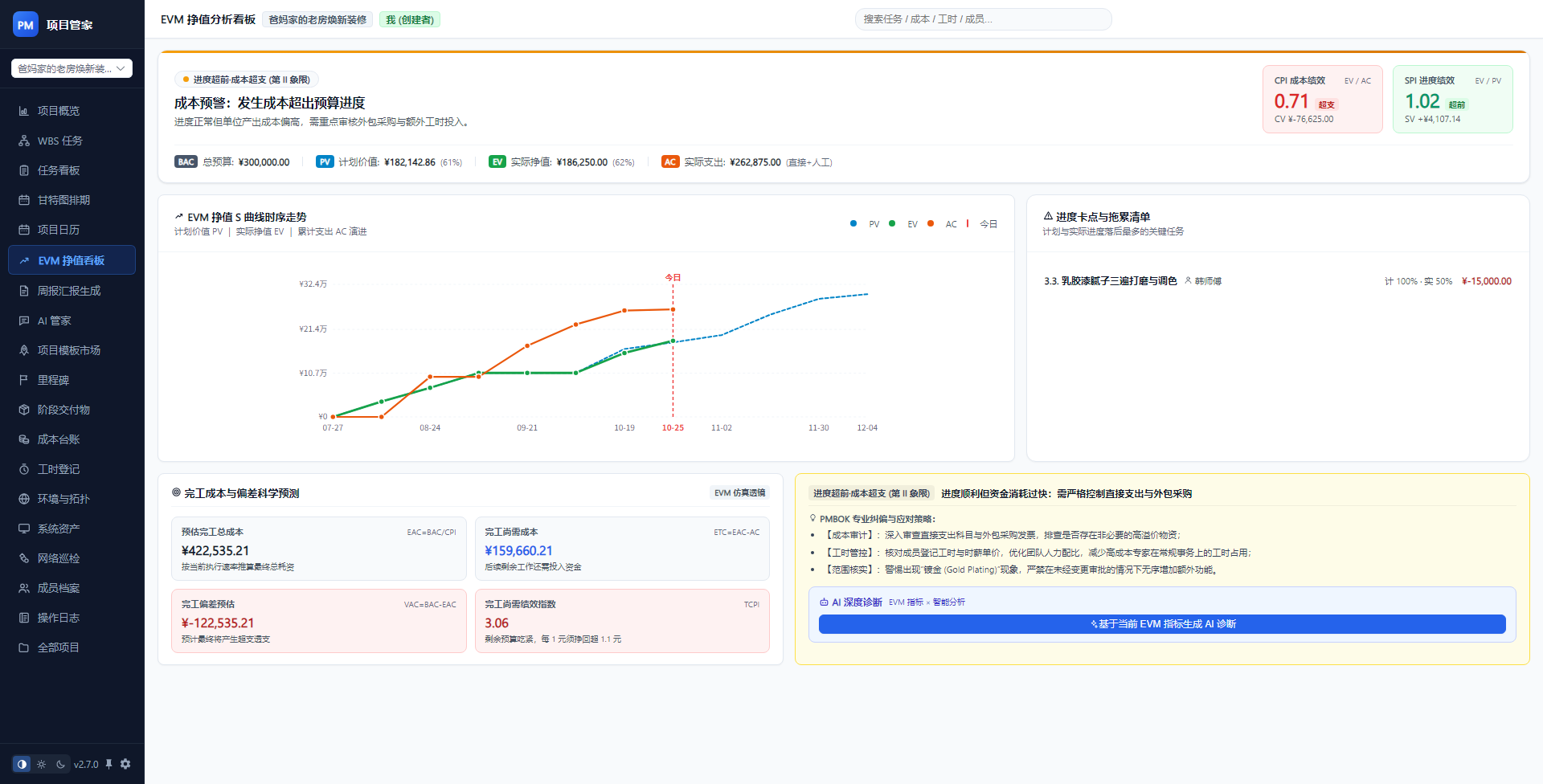Viewport: 1543px width, 784px height.
Task: Select the 爸妈家的老房焕新装修 project tag
Action: [x=317, y=19]
